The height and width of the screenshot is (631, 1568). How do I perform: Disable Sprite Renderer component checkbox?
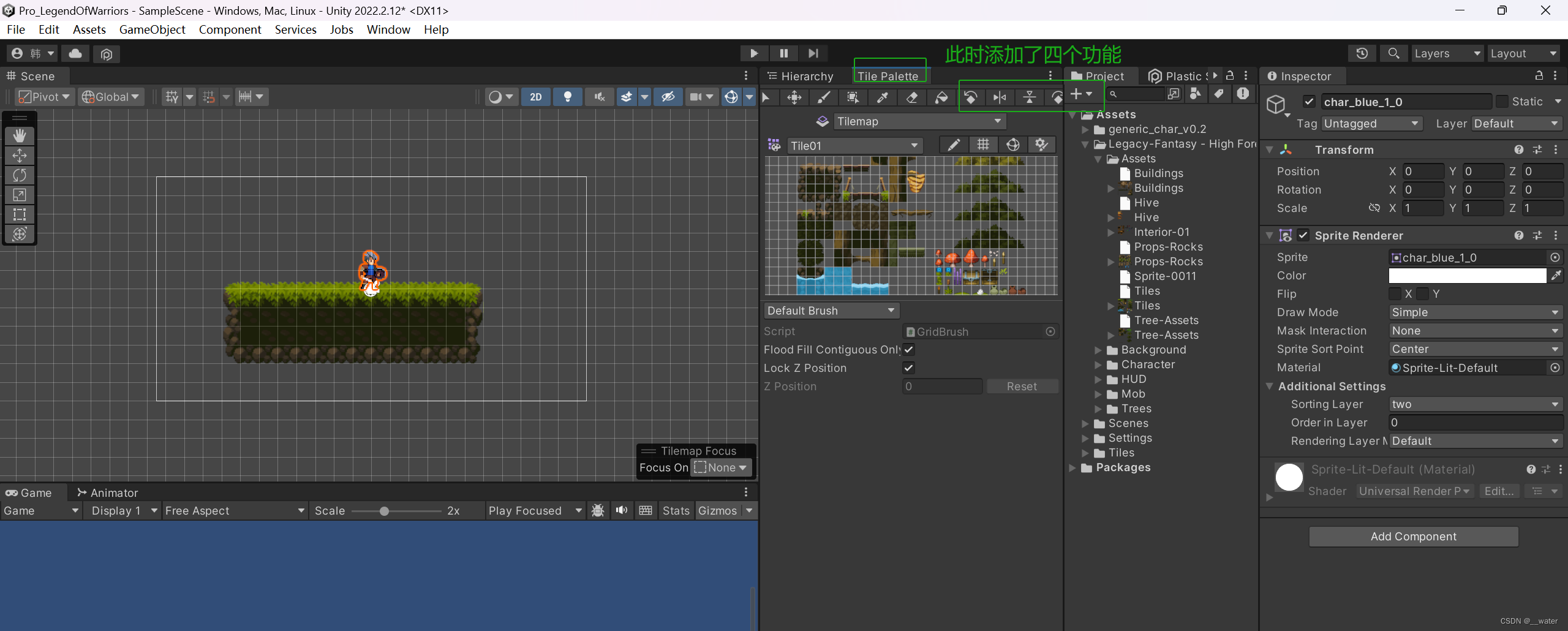coord(1303,236)
